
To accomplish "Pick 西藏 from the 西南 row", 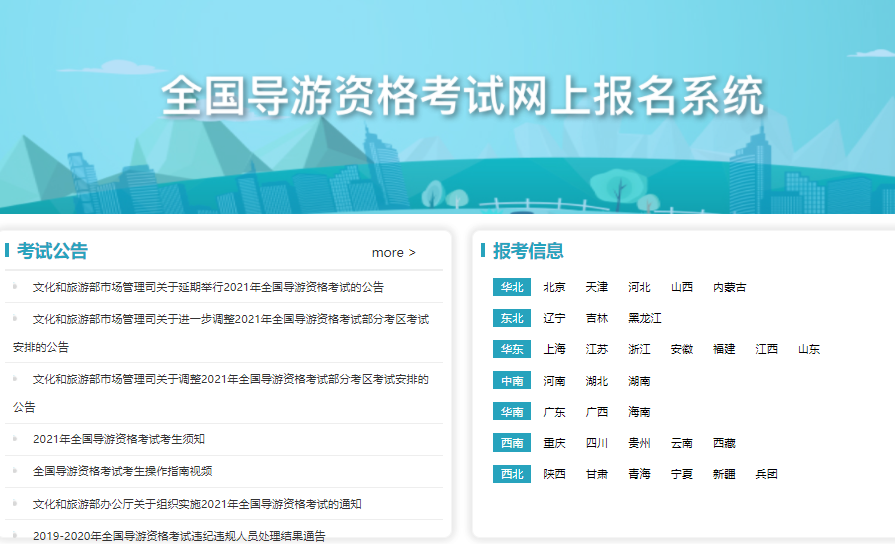I will coord(724,443).
